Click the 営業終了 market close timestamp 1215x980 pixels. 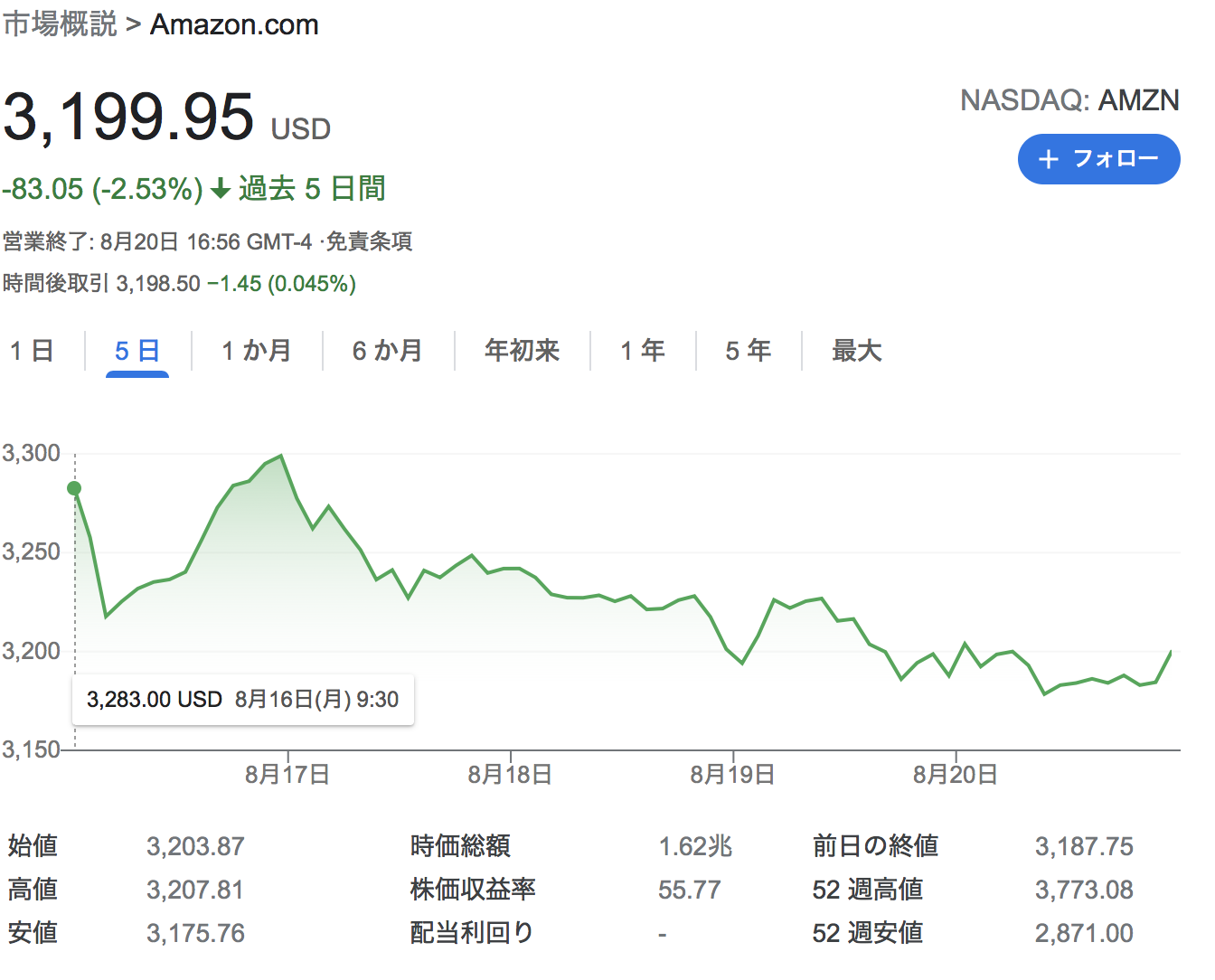click(x=157, y=241)
